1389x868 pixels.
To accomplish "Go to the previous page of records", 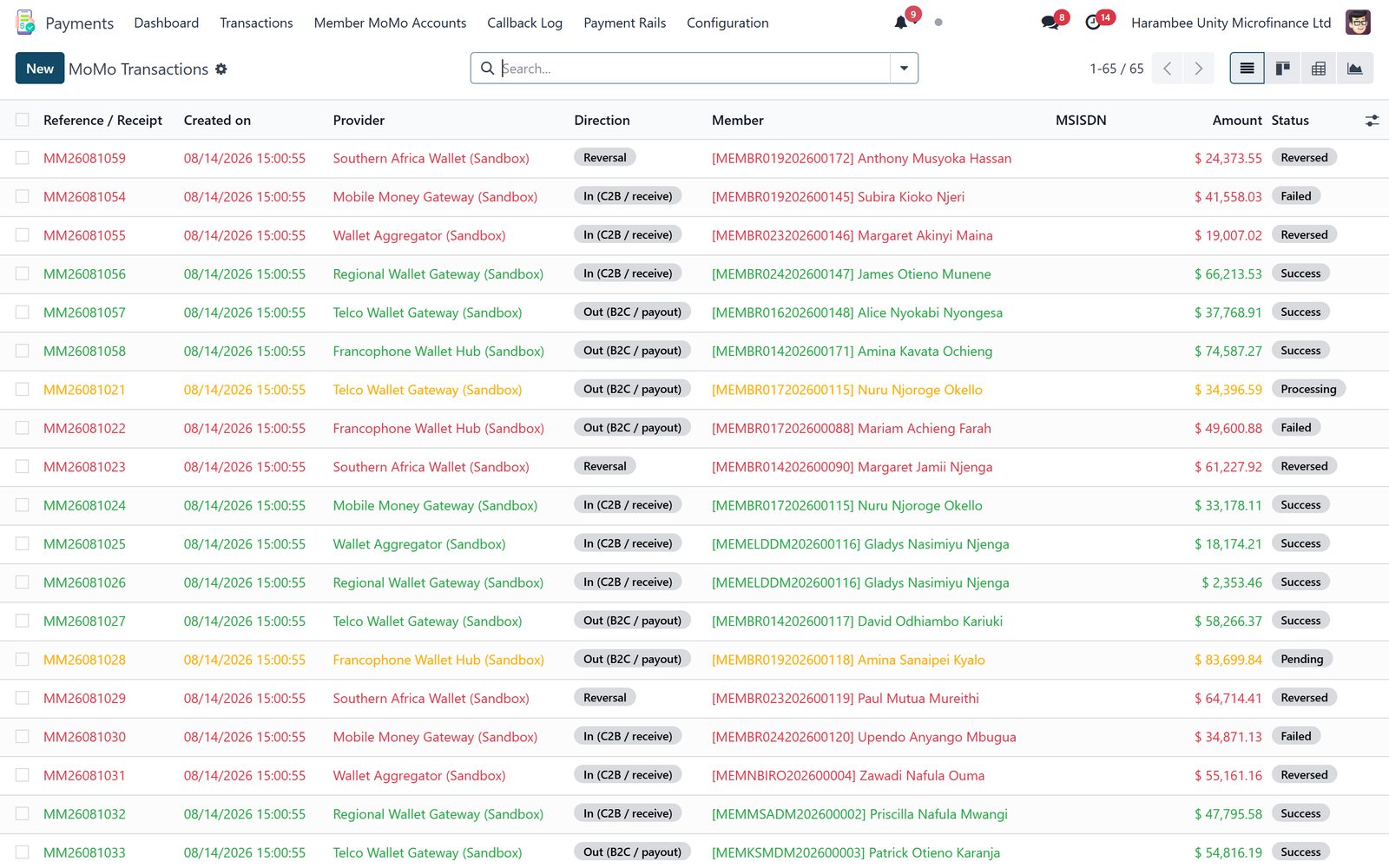I will click(x=1168, y=69).
